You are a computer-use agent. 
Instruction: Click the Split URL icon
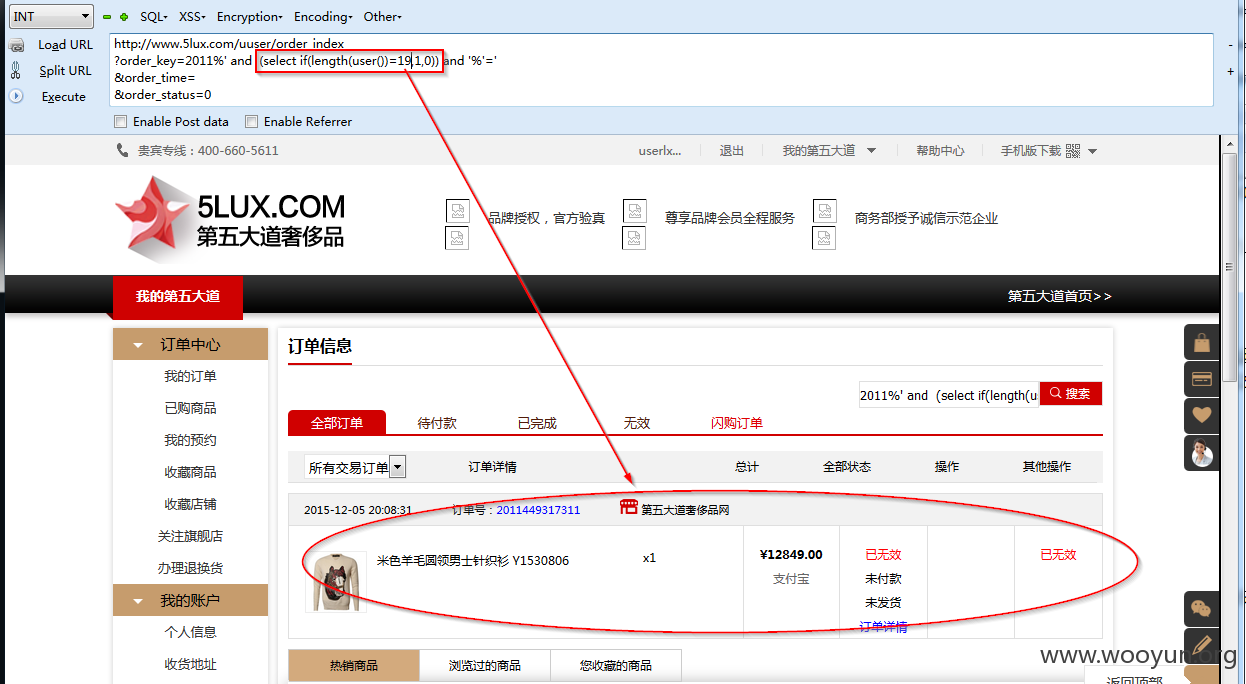coord(16,71)
